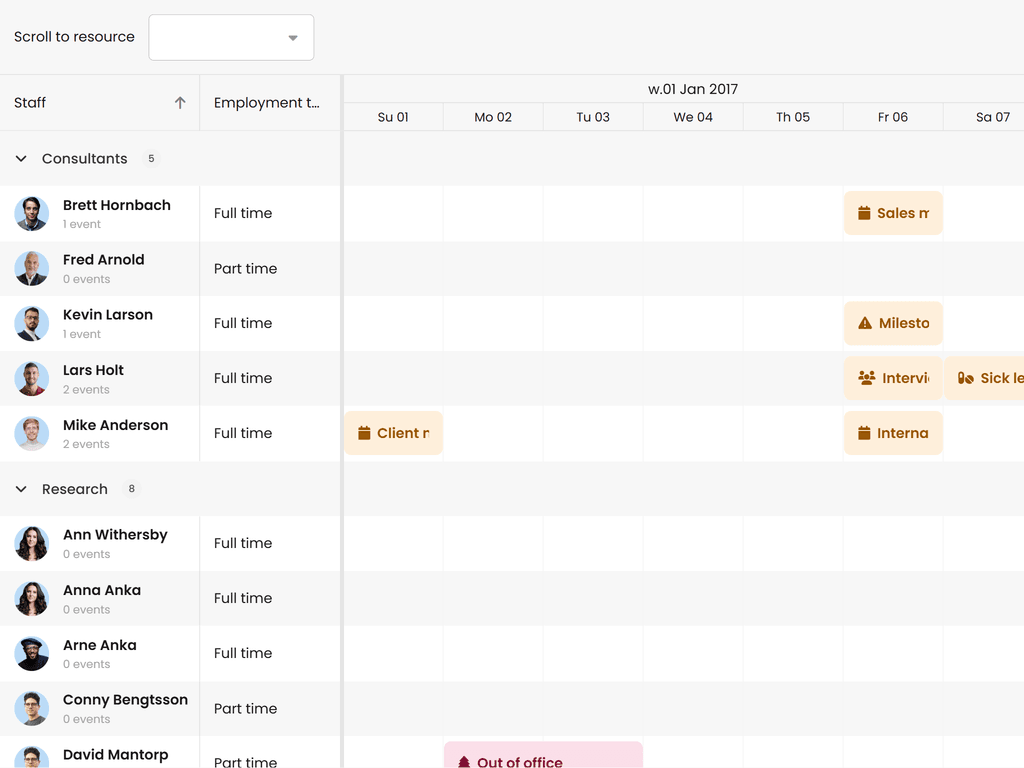The width and height of the screenshot is (1024, 768).
Task: Click Brett Hornbach's avatar
Action: (32, 213)
